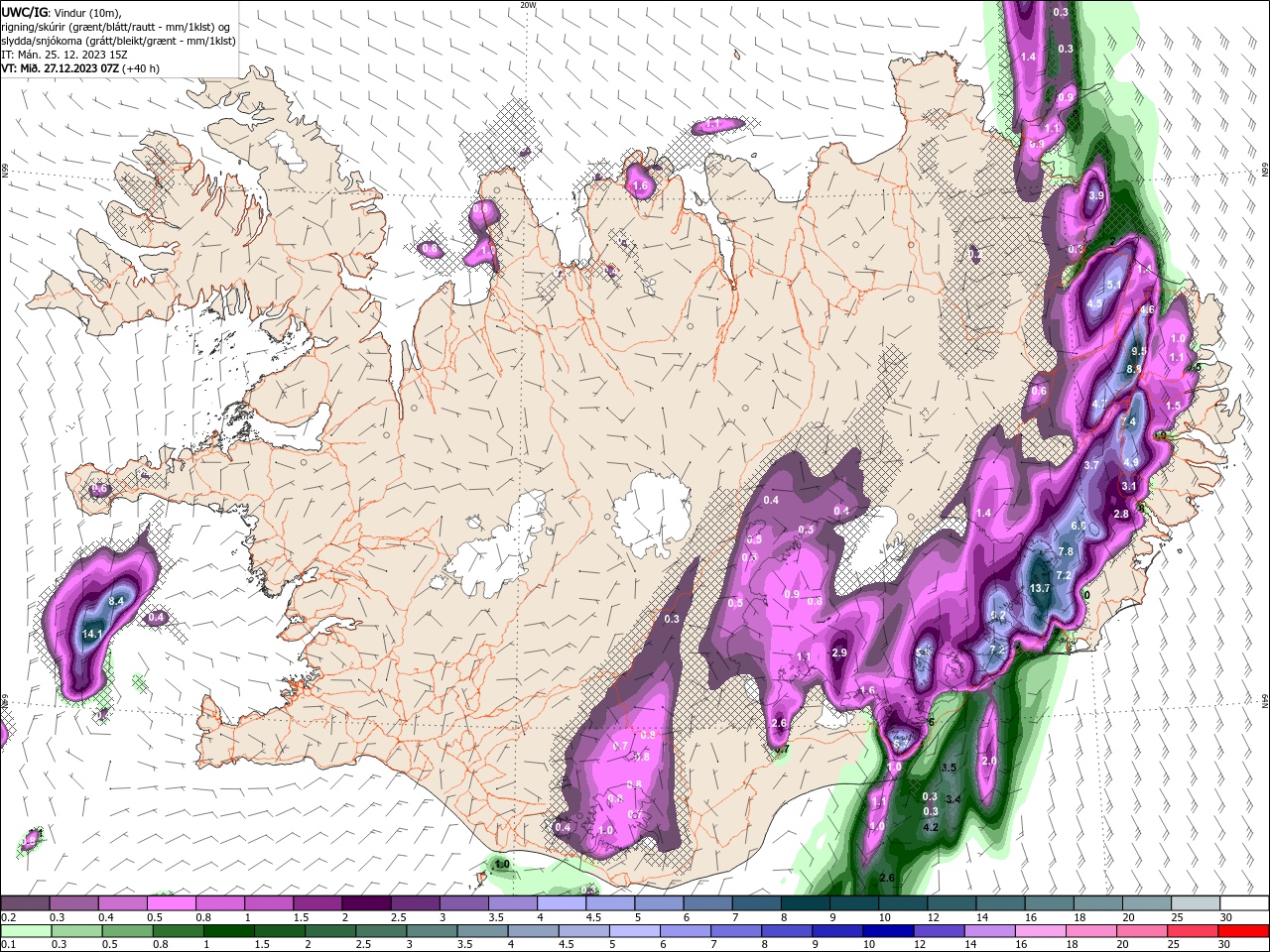Click the light purple swatch labeled 14 on lower scale
Image resolution: width=1270 pixels, height=952 pixels.
pos(988,931)
